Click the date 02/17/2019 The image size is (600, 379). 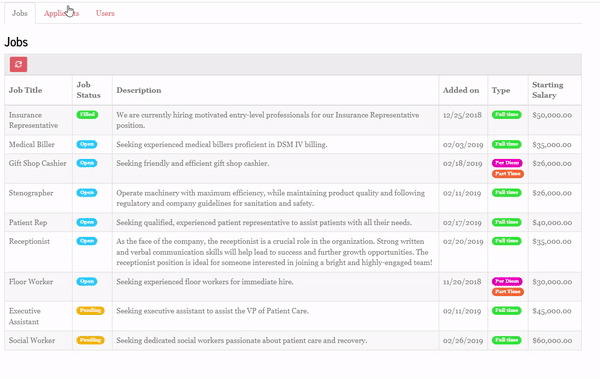pos(462,222)
